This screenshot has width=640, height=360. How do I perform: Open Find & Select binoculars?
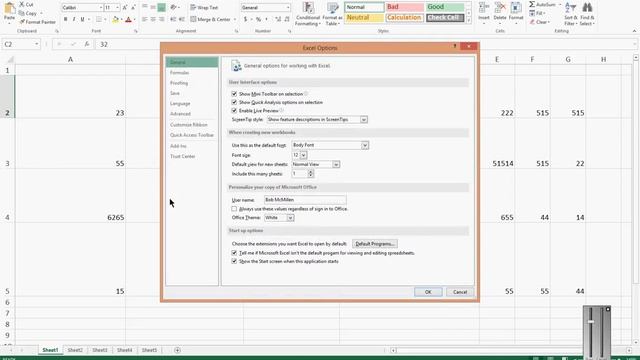coord(587,13)
